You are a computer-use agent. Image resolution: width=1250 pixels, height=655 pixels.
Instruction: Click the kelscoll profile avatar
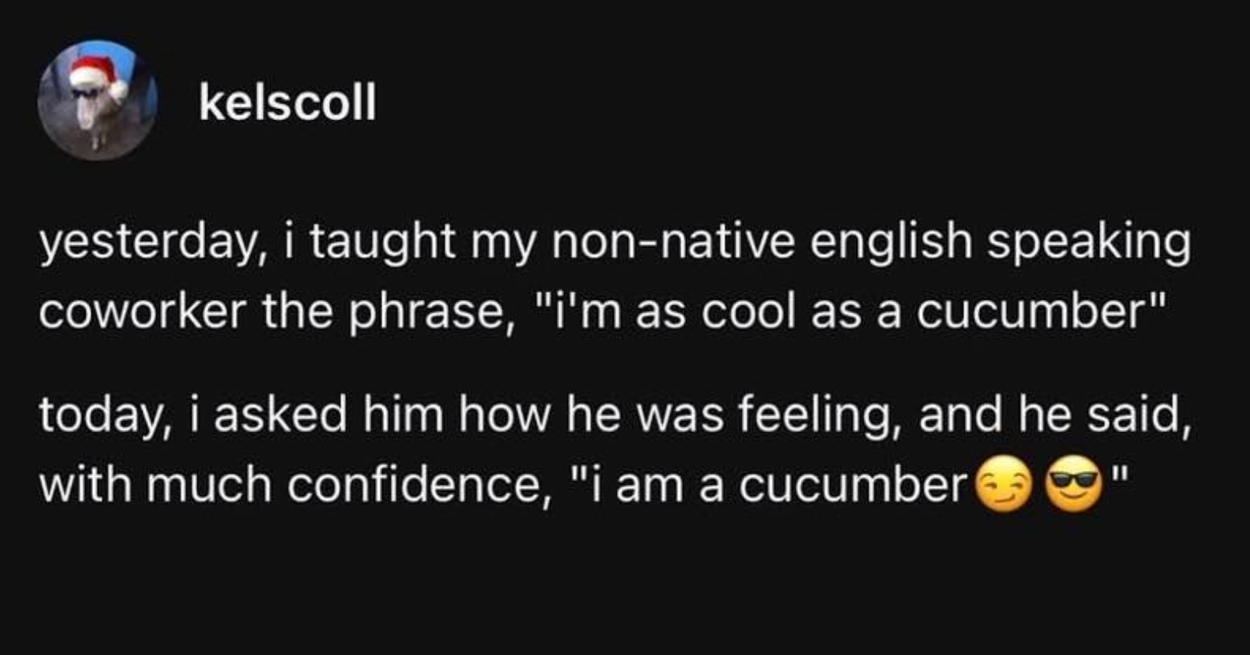[x=98, y=101]
